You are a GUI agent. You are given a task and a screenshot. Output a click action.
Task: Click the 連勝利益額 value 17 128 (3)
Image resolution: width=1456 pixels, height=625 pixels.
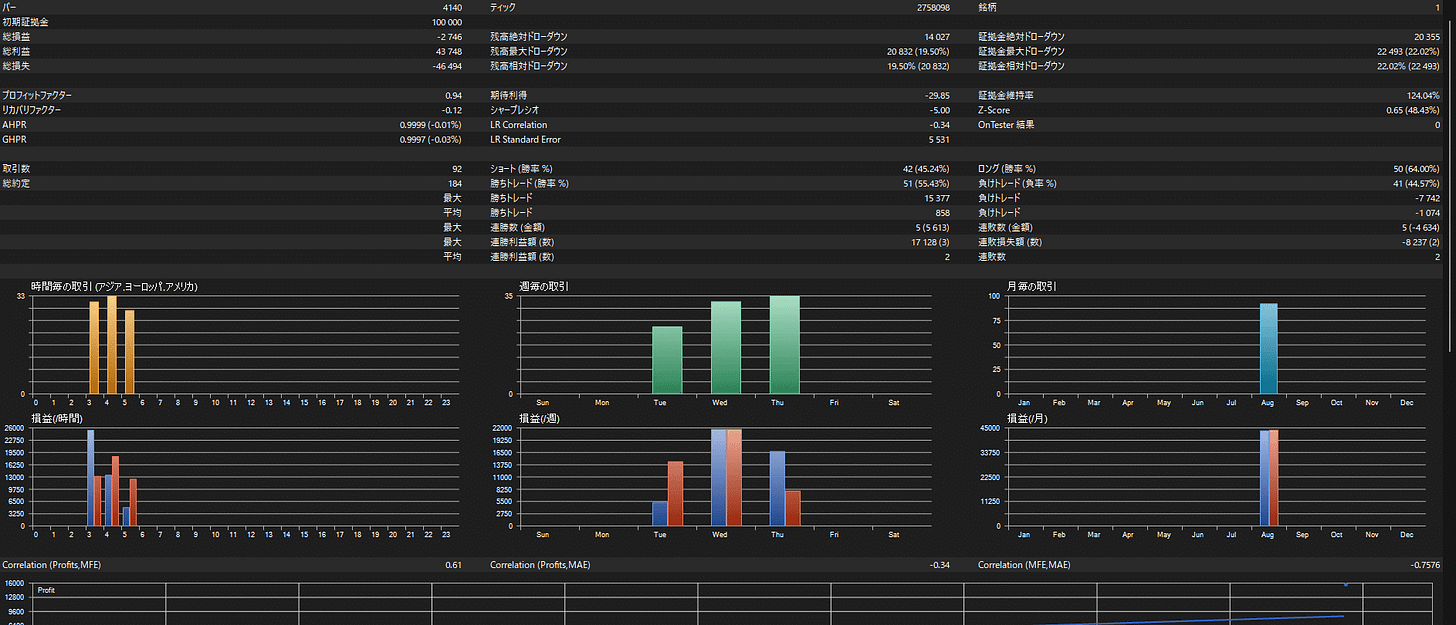pos(930,242)
